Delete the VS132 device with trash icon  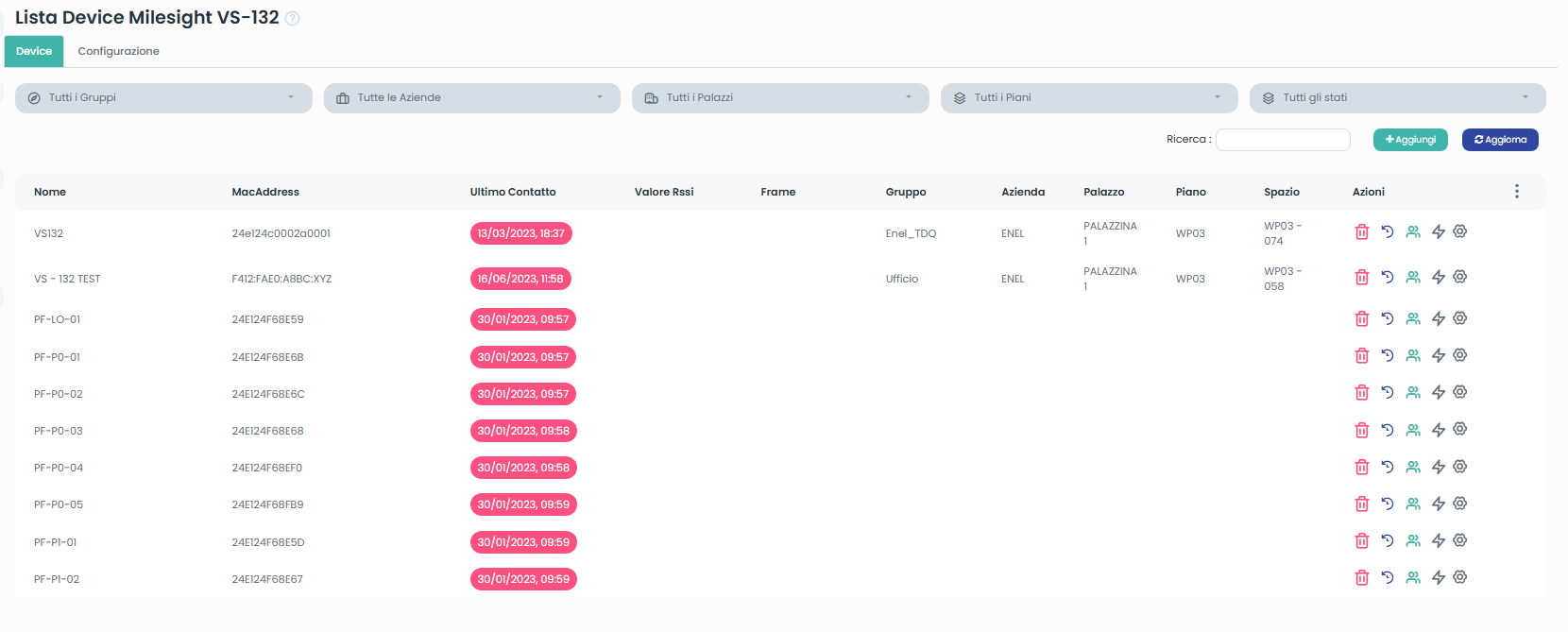click(1361, 232)
